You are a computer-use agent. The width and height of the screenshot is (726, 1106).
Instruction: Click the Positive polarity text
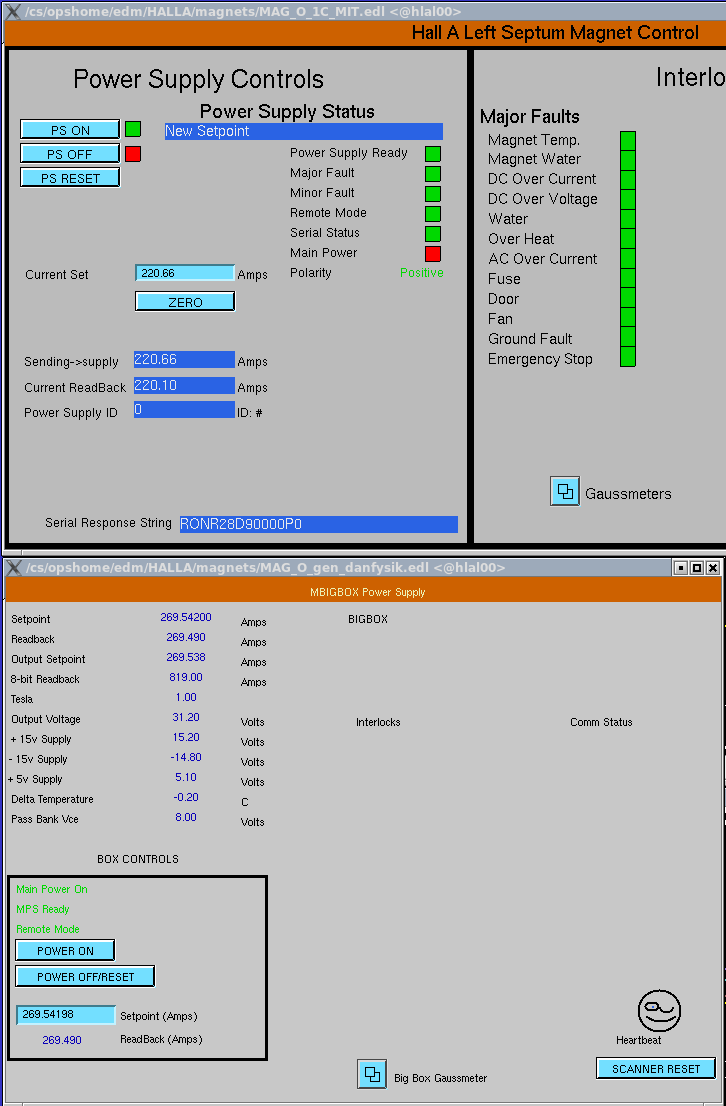coord(422,272)
